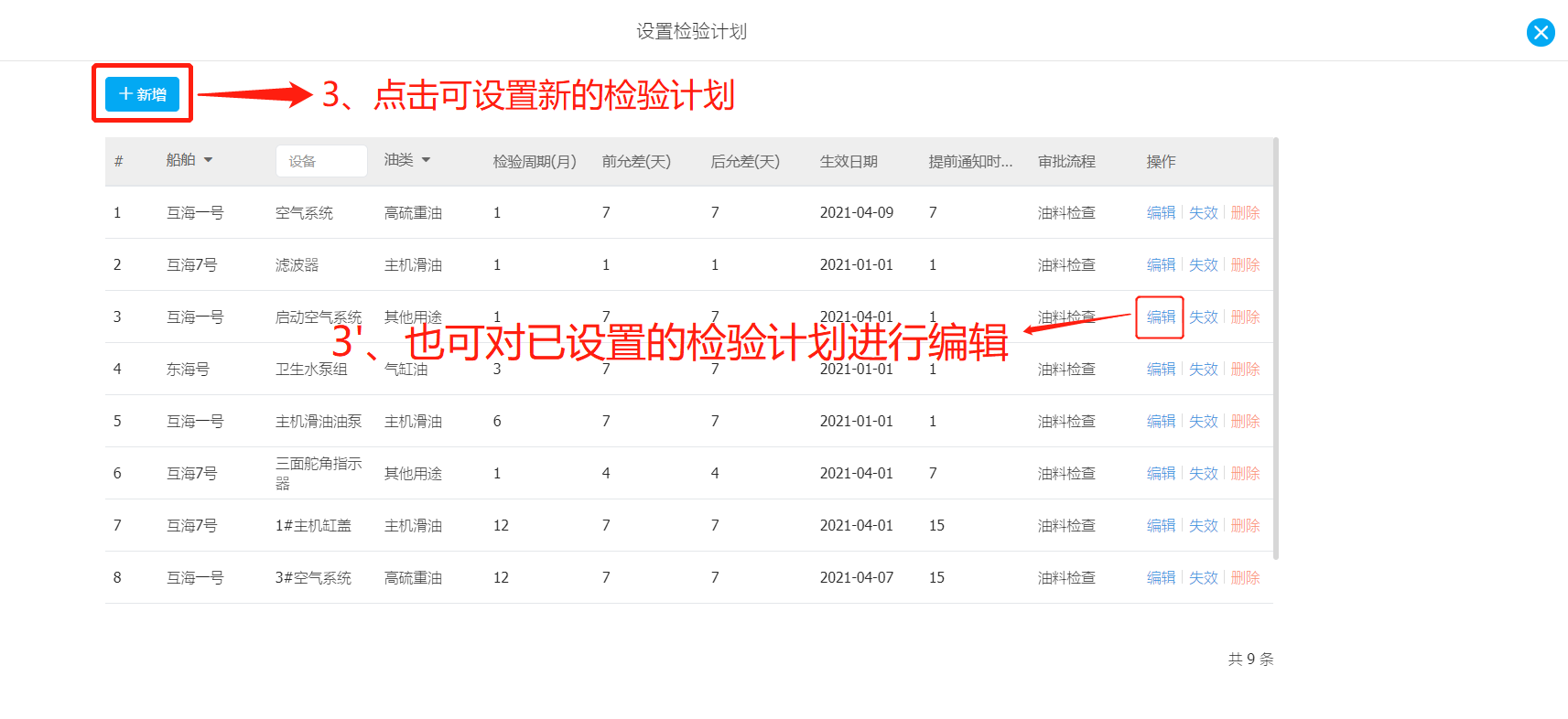Select the 滤波器 equipment cell

(x=297, y=264)
